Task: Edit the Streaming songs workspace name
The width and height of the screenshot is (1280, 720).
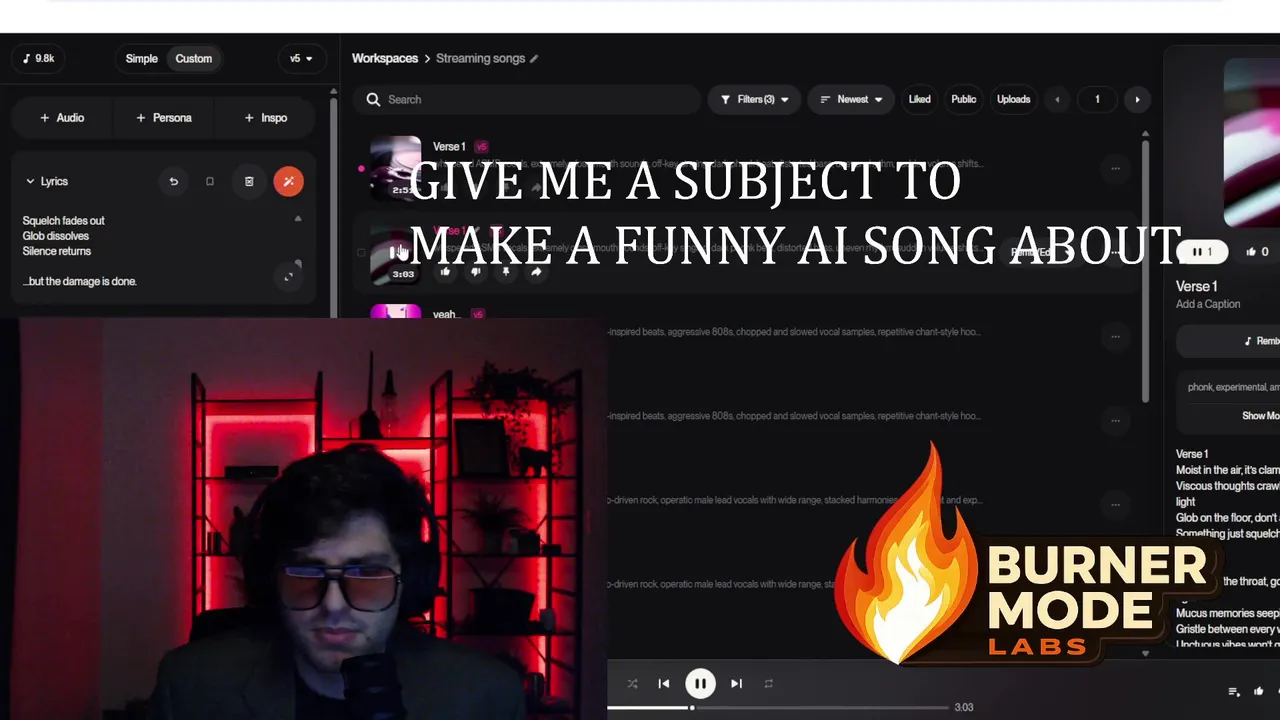Action: (x=534, y=58)
